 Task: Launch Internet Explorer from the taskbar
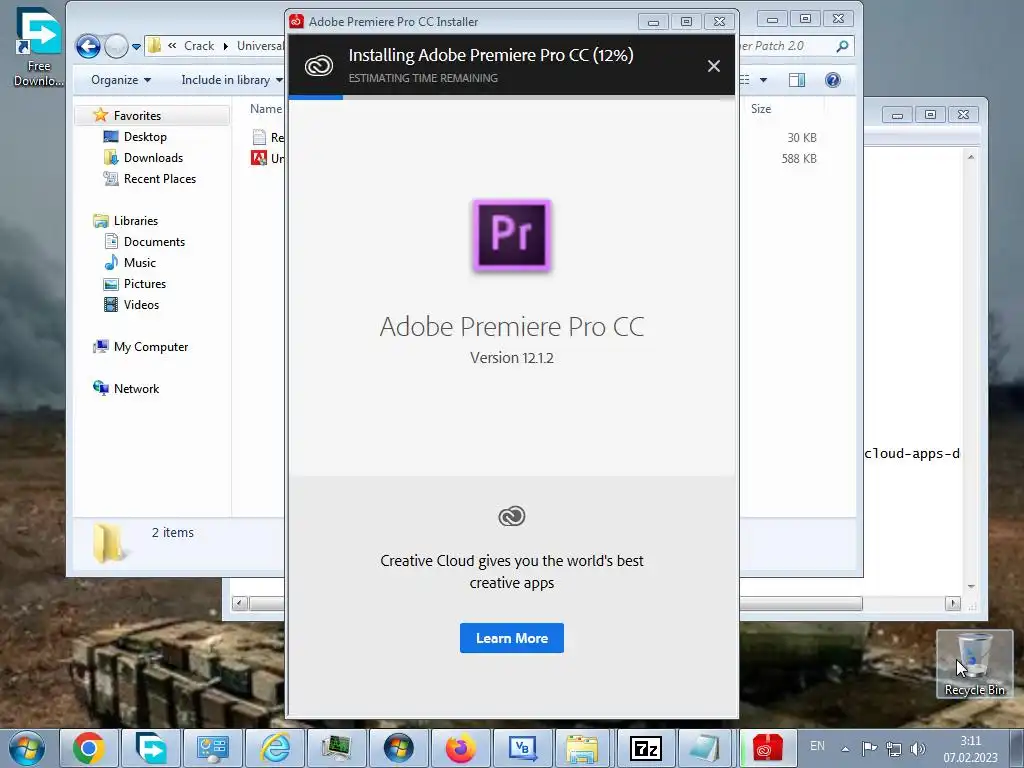point(275,748)
